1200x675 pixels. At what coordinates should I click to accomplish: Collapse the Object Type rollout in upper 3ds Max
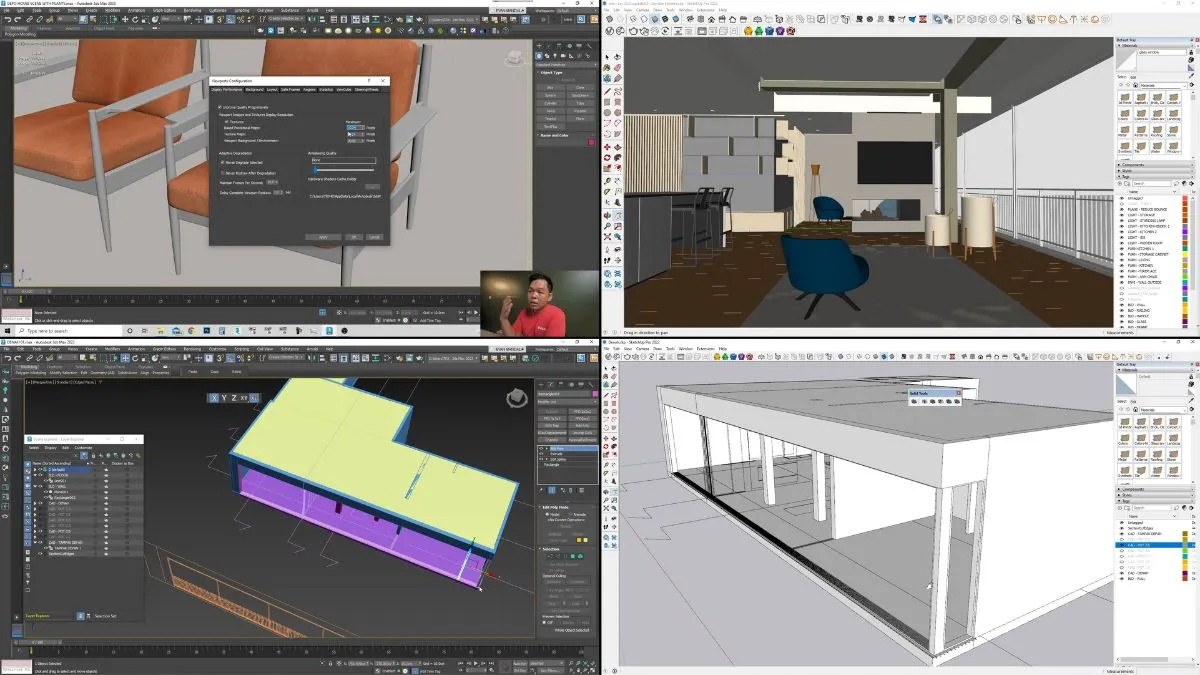point(565,73)
